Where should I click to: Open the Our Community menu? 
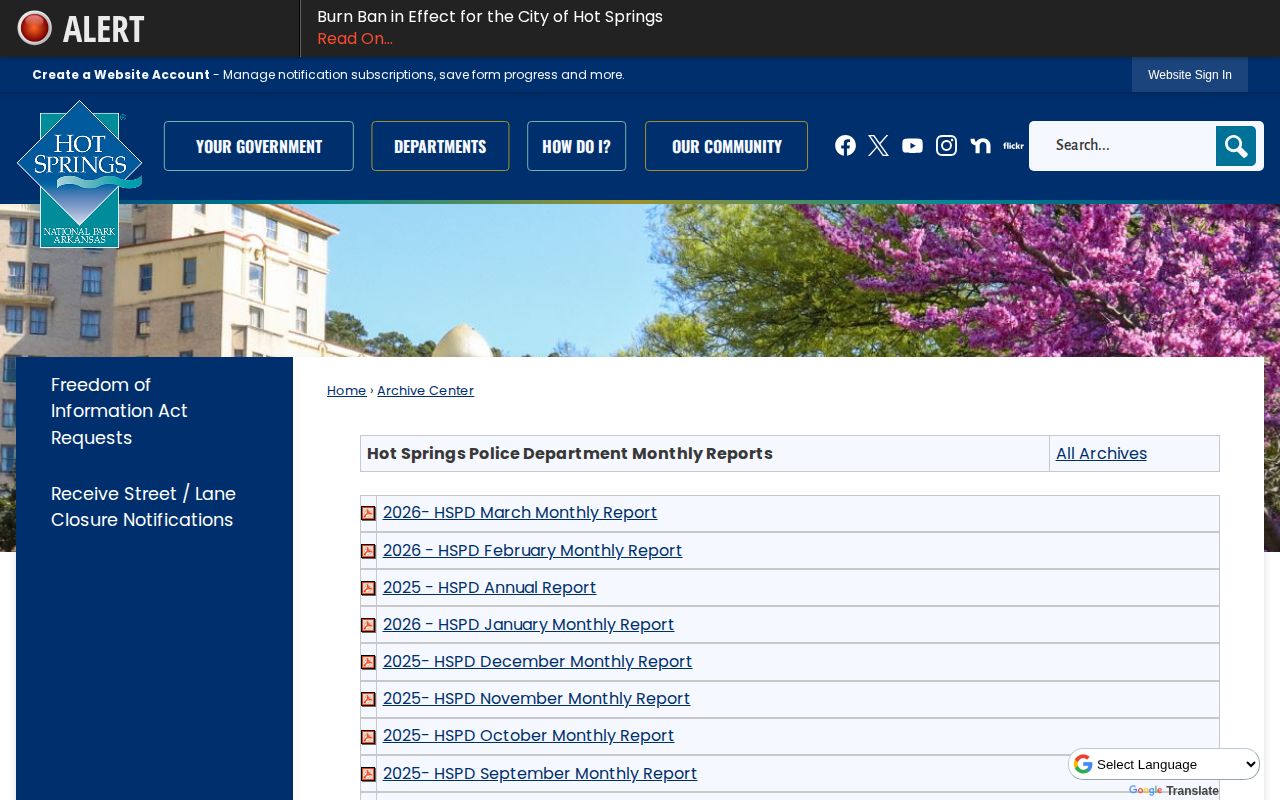click(x=726, y=146)
